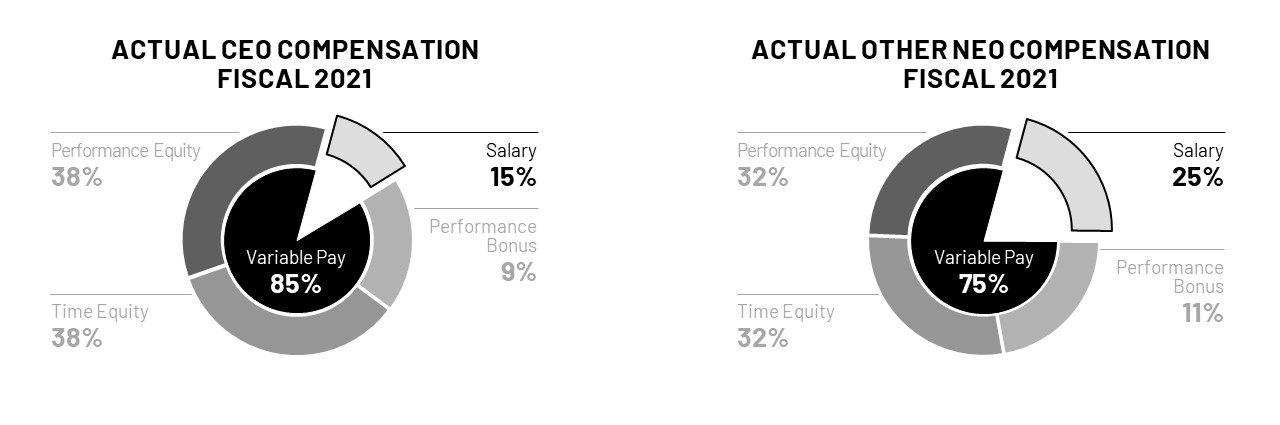Click the Performance Bonus 11% label
Viewport: 1280px width, 425px height.
pos(1172,290)
